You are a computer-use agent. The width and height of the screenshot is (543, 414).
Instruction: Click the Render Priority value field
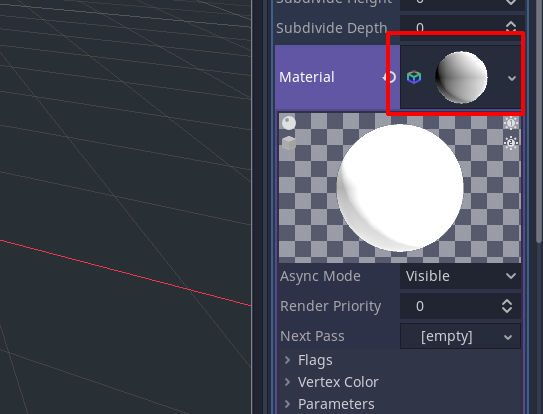point(460,306)
